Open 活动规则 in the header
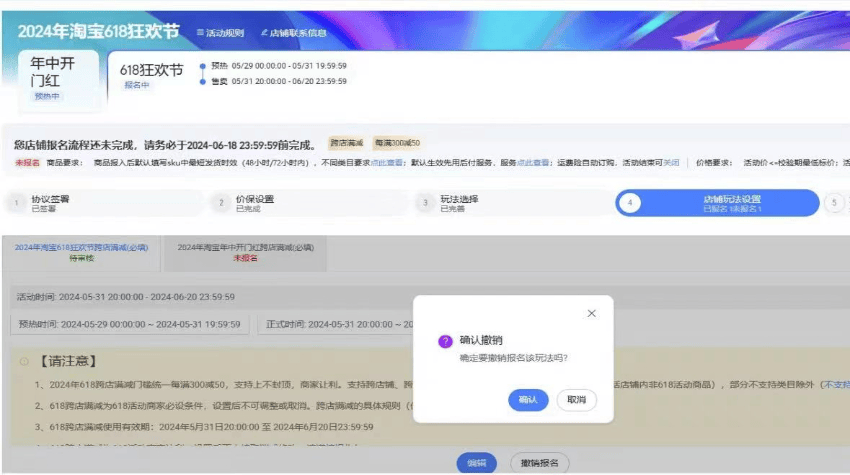The width and height of the screenshot is (850, 475). tap(221, 33)
